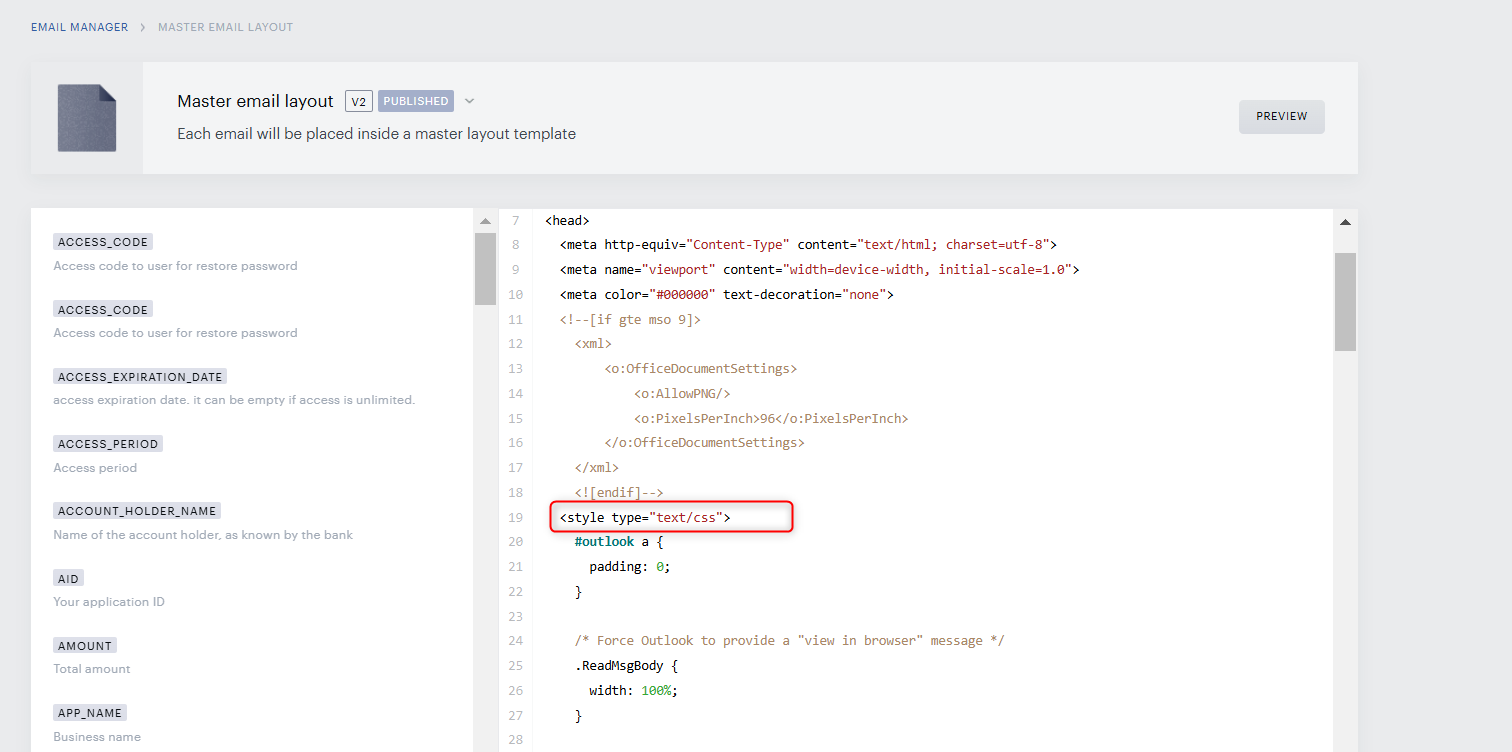
Task: Click the variables list scroll-up arrow
Action: click(x=485, y=221)
